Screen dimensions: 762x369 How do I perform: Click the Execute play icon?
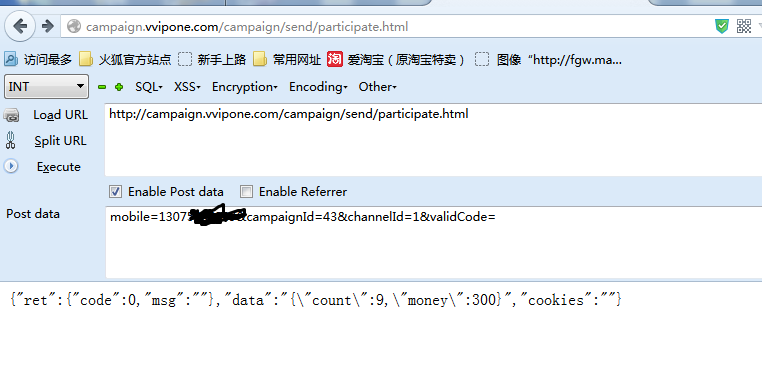[x=11, y=167]
